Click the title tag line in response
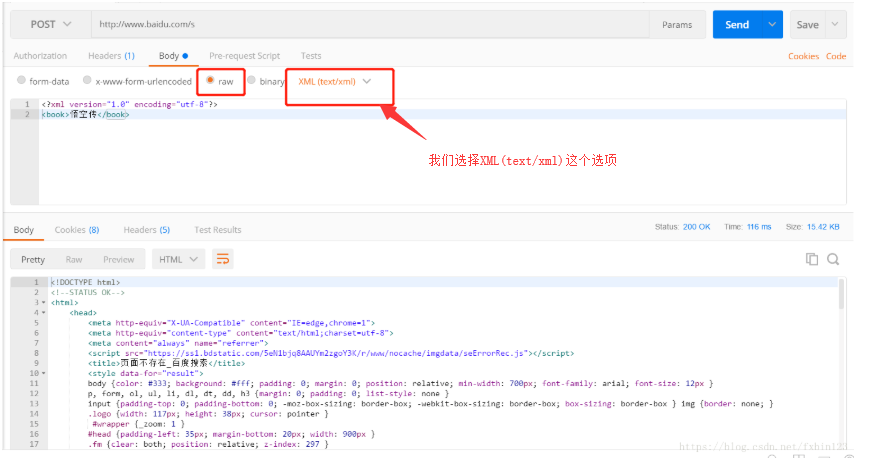This screenshot has width=870, height=466. (166, 363)
